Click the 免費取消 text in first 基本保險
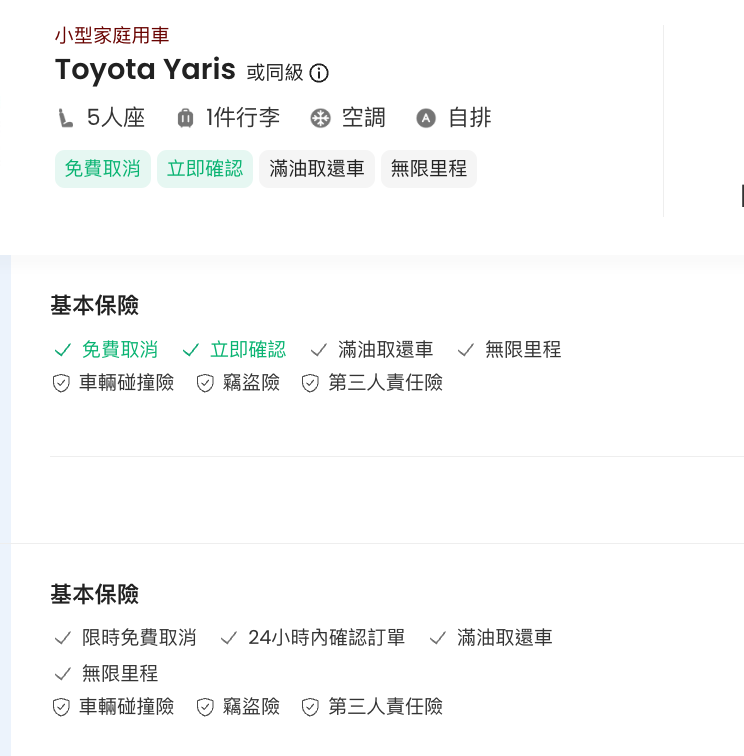This screenshot has width=744, height=756. [x=120, y=350]
